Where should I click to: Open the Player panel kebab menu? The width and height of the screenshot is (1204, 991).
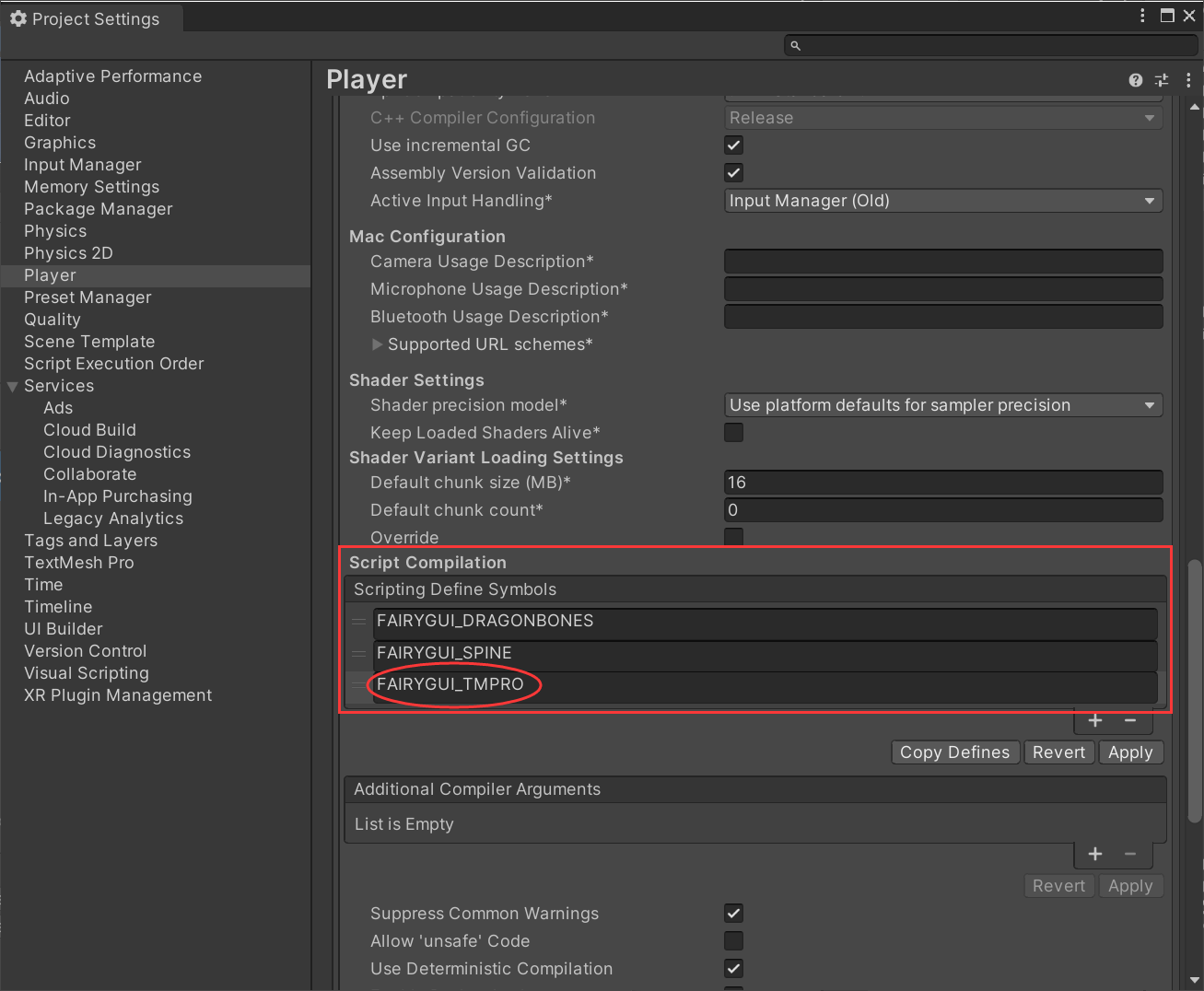click(x=1188, y=80)
